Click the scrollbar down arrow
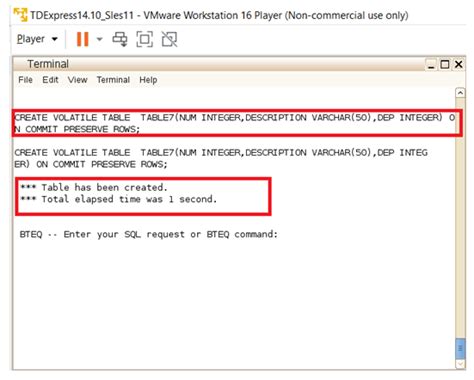Screen dimensions: 474x380 460,364
